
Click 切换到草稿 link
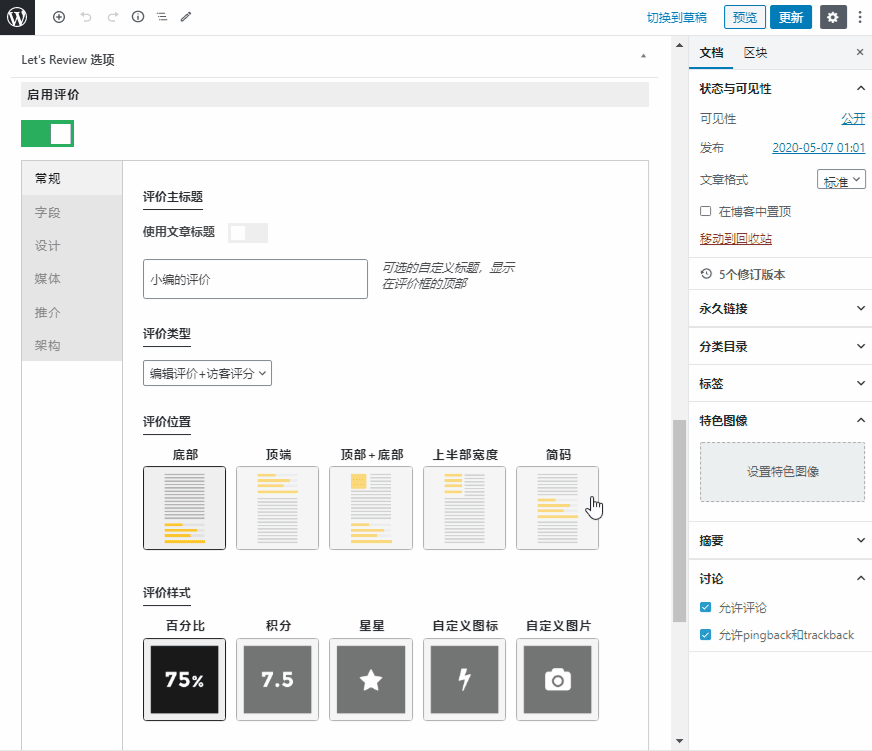pyautogui.click(x=677, y=18)
